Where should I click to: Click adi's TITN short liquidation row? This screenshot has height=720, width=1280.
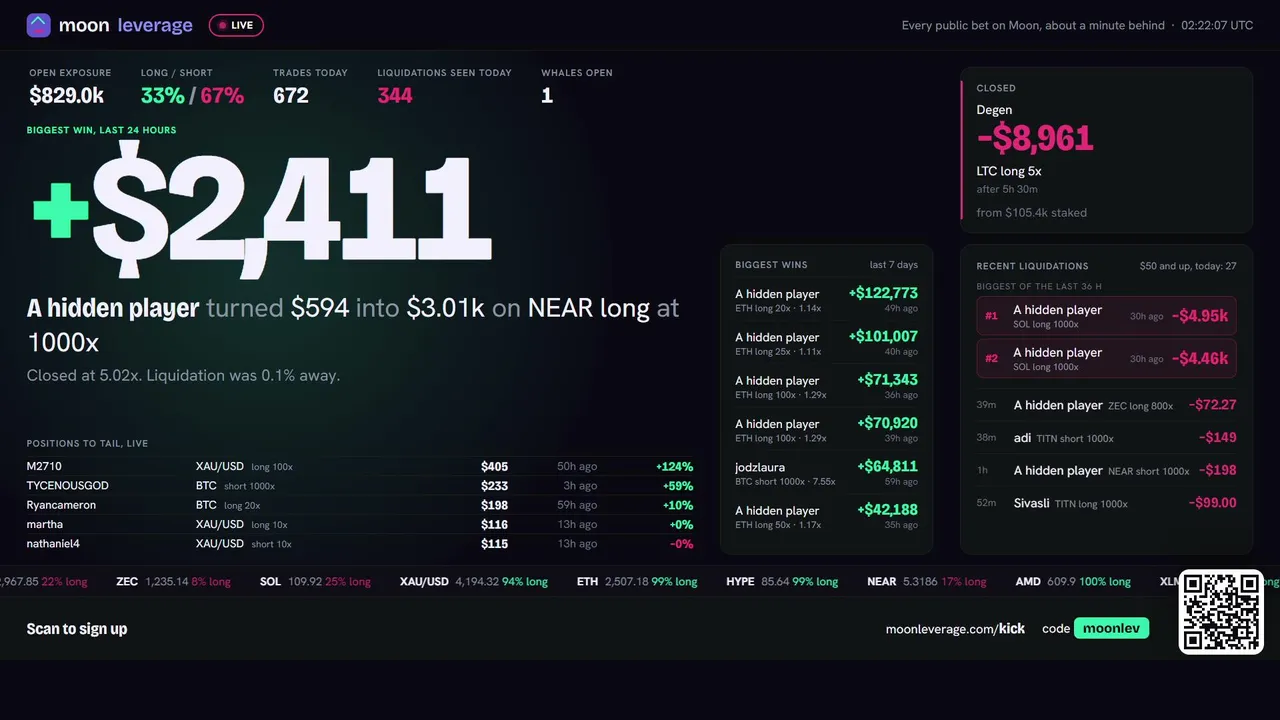1106,437
